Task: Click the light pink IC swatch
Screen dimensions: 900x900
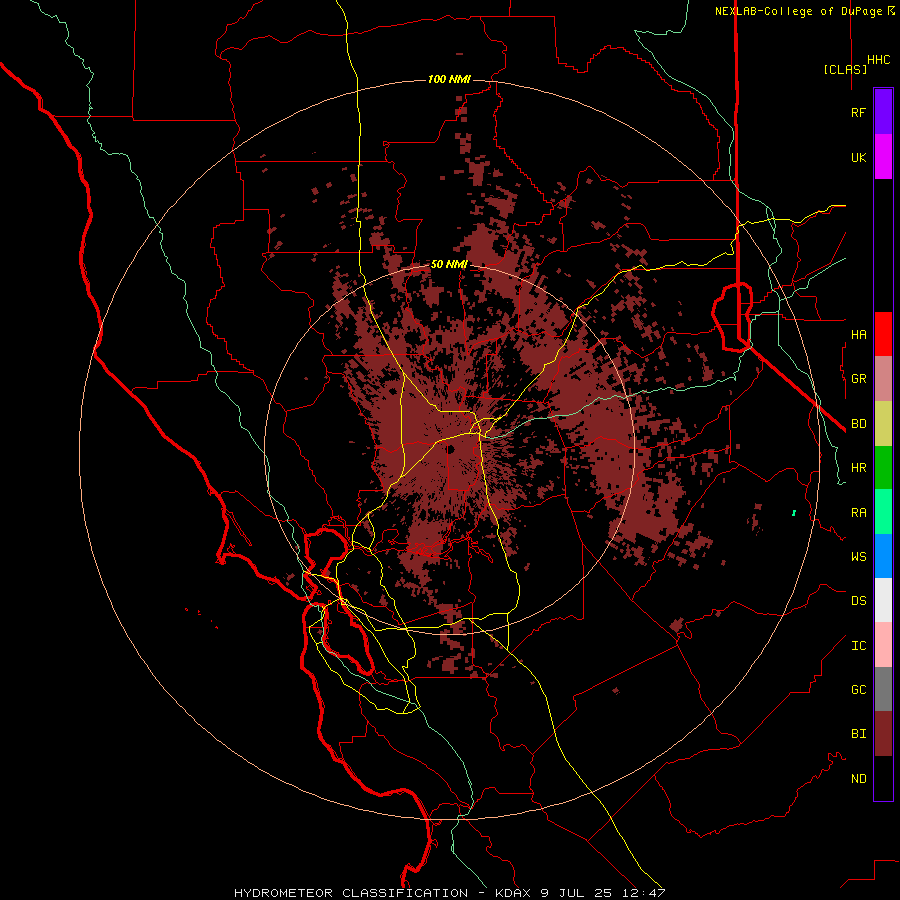Action: 883,645
